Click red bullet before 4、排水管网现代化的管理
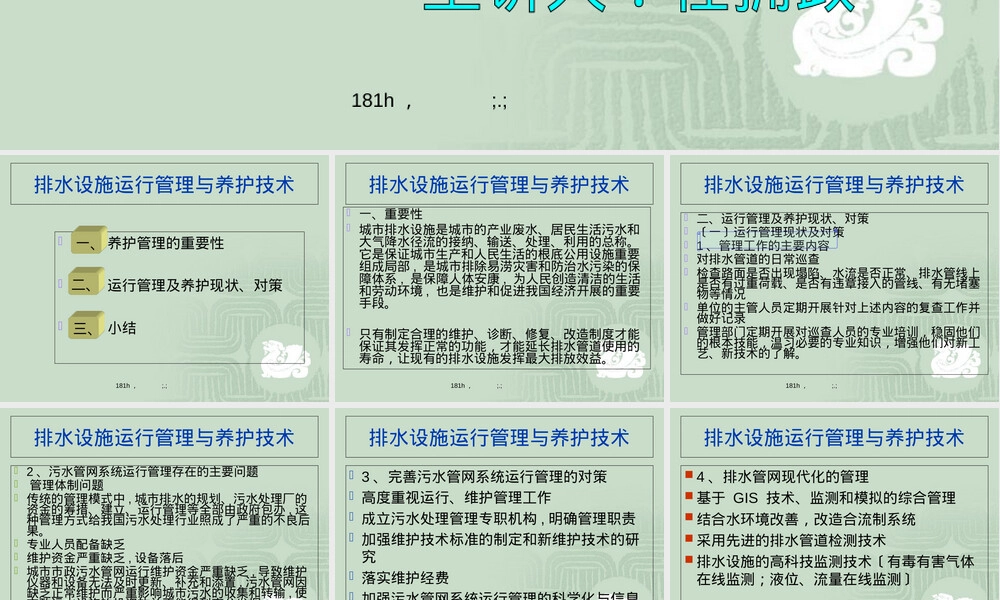This screenshot has height=600, width=1000. (x=689, y=475)
